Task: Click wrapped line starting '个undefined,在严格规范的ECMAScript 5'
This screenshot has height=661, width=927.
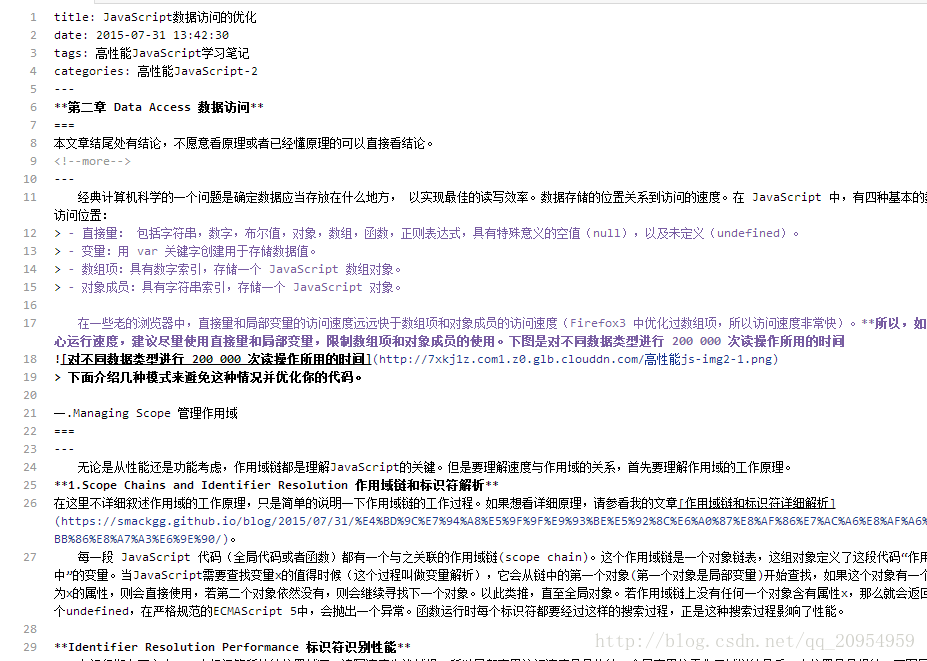Action: [x=449, y=611]
